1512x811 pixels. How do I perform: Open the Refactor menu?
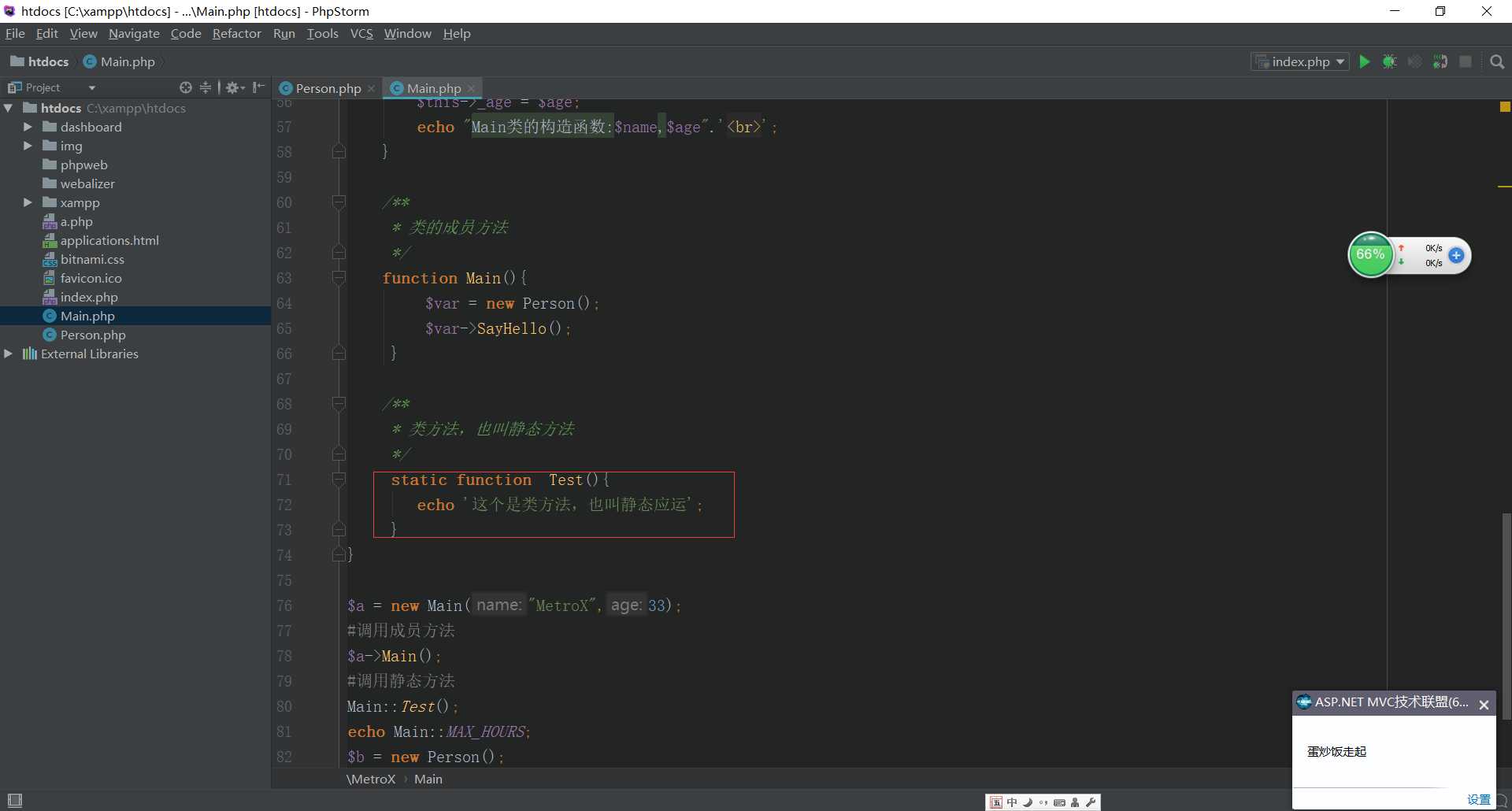click(236, 33)
